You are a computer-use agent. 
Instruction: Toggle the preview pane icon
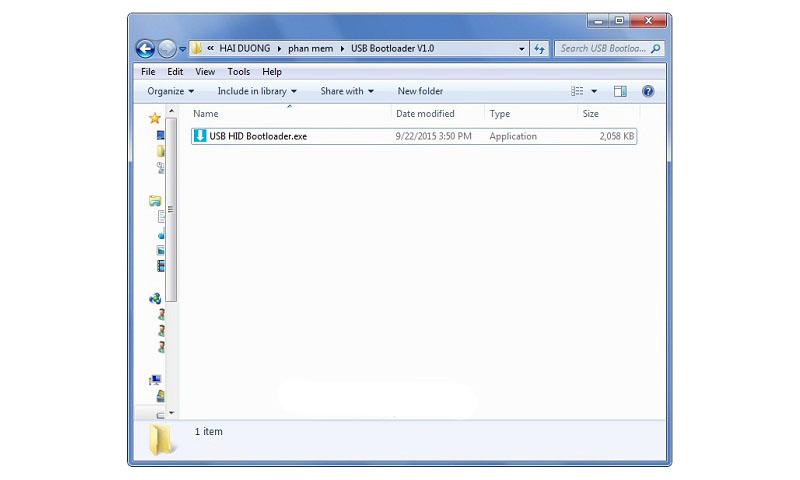(x=620, y=91)
